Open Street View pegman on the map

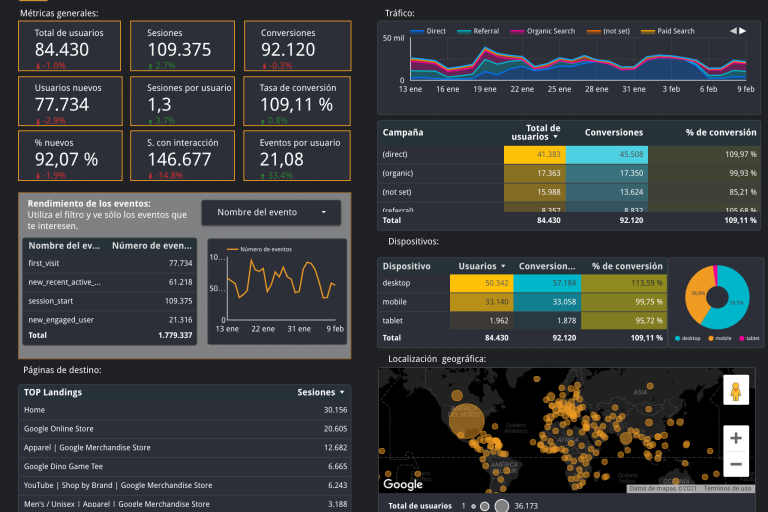click(x=736, y=391)
